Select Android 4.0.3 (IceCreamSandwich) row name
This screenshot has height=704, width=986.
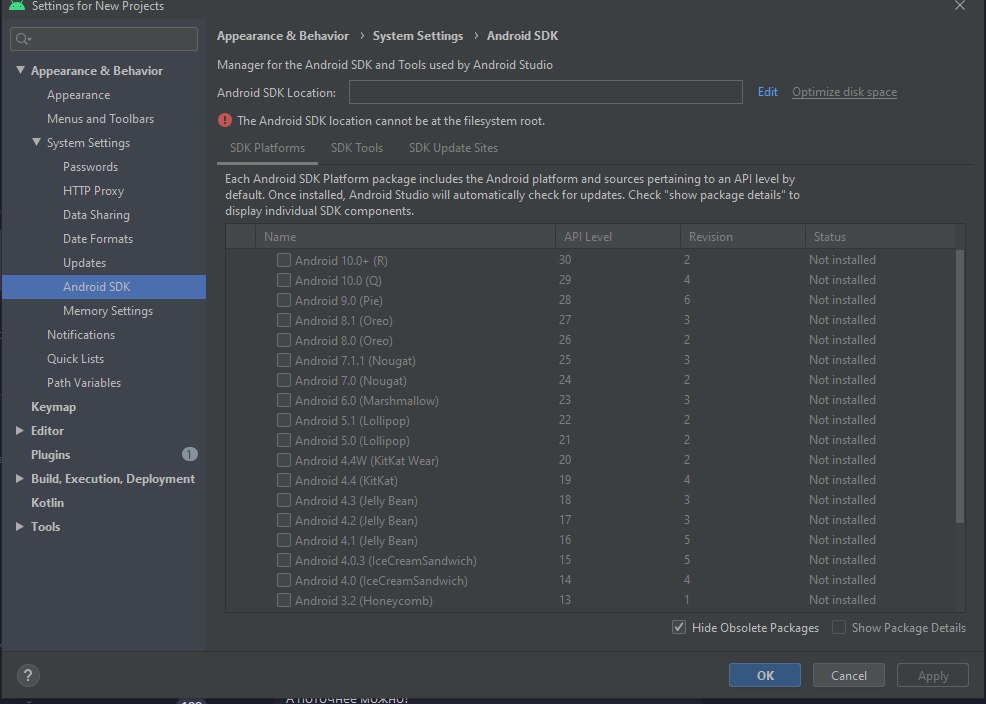pos(385,560)
